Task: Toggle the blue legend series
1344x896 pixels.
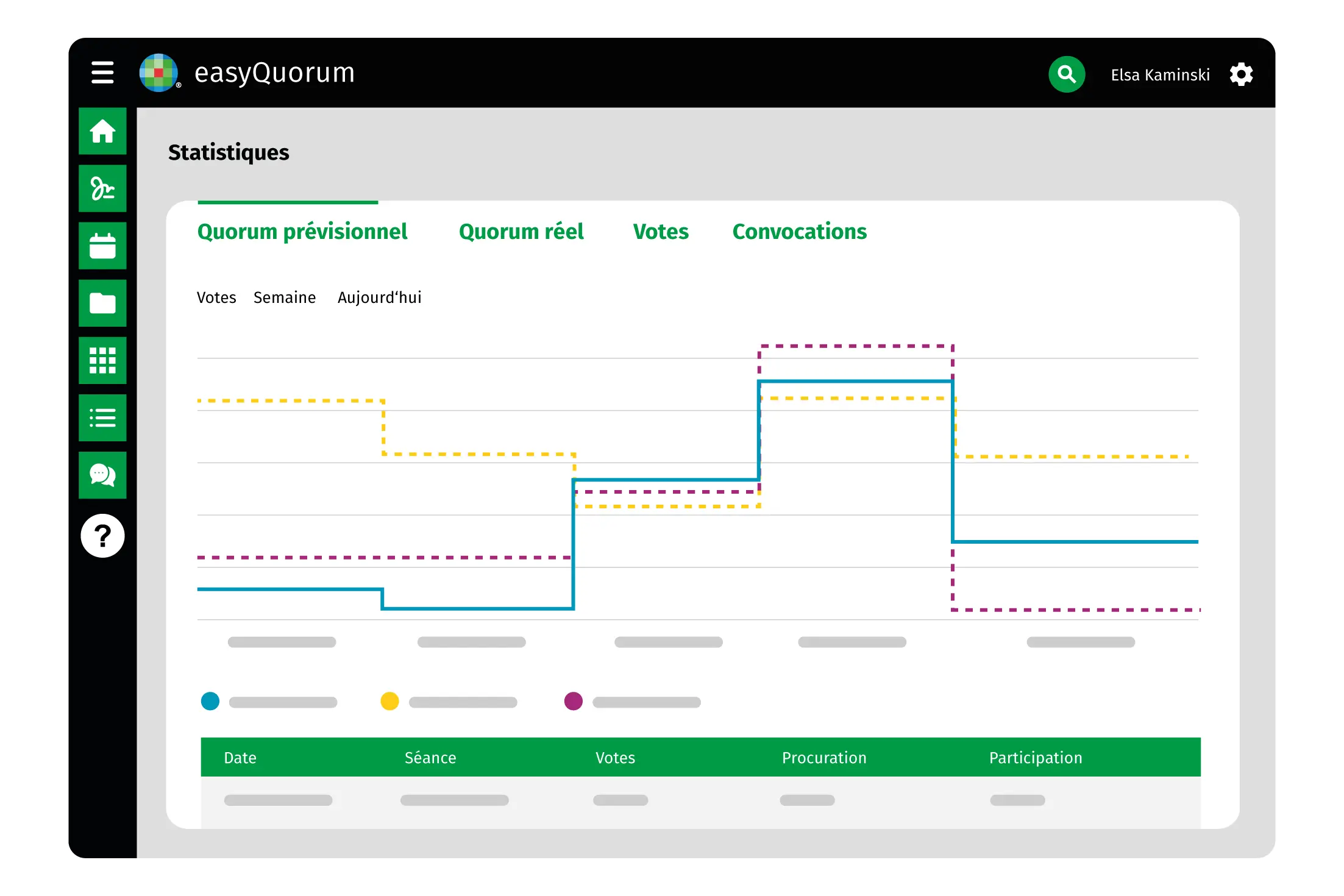Action: (x=210, y=701)
